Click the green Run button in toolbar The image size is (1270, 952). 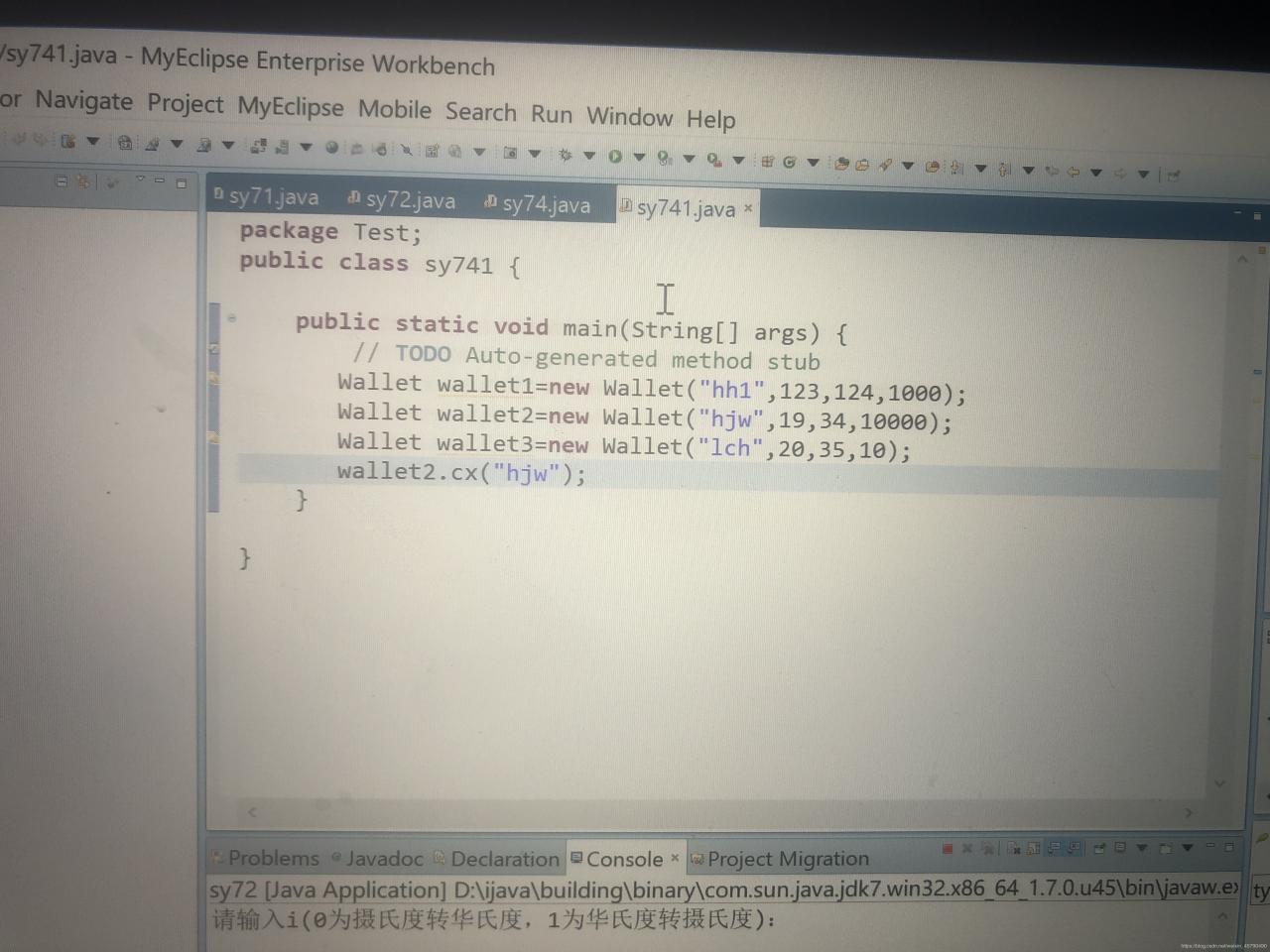[615, 156]
